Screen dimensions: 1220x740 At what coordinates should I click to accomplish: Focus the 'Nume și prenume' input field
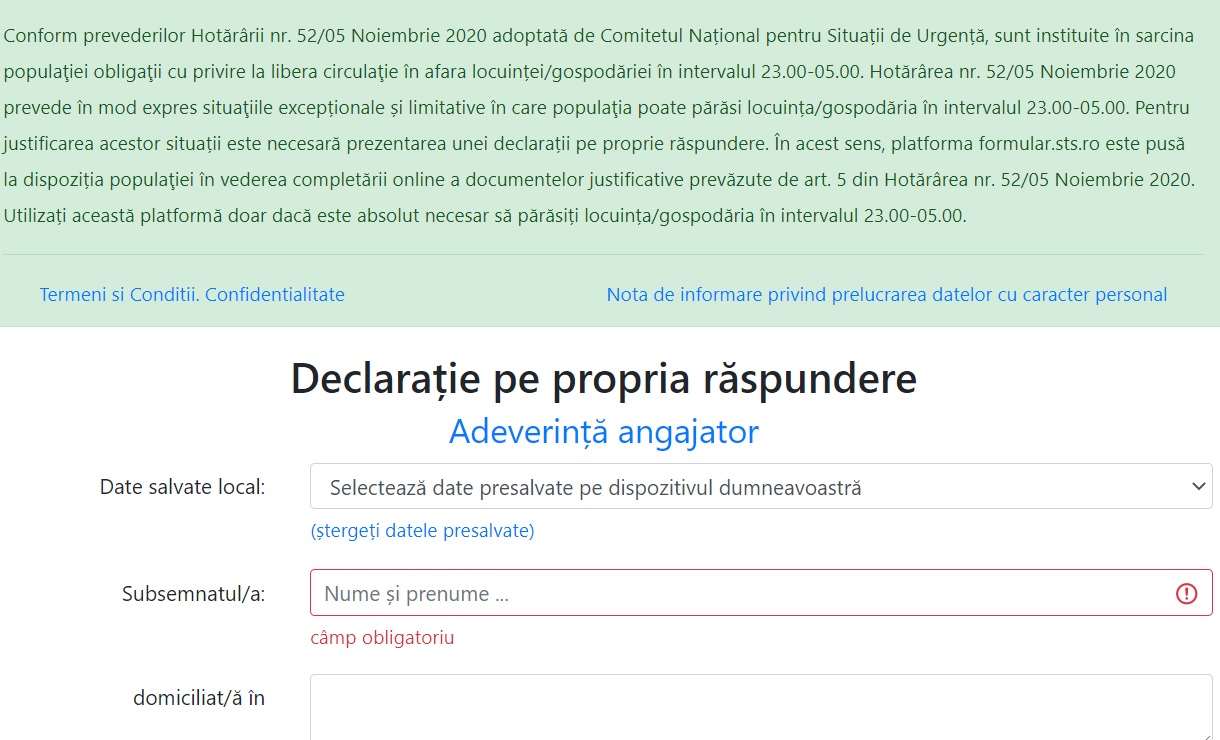(x=740, y=594)
